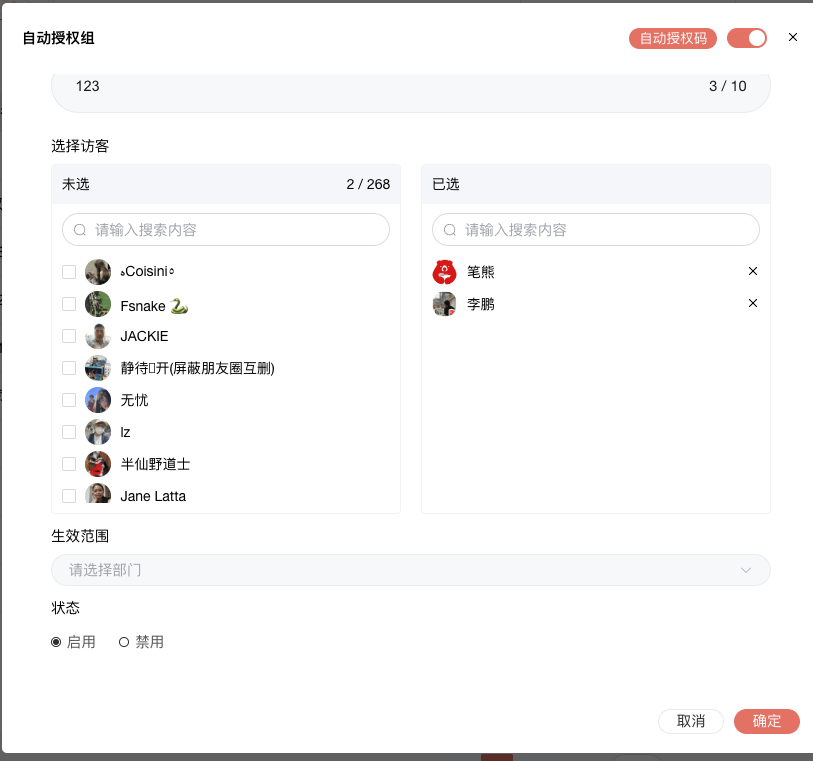Remove 笔熊 using its X icon
813x761 pixels.
(753, 271)
